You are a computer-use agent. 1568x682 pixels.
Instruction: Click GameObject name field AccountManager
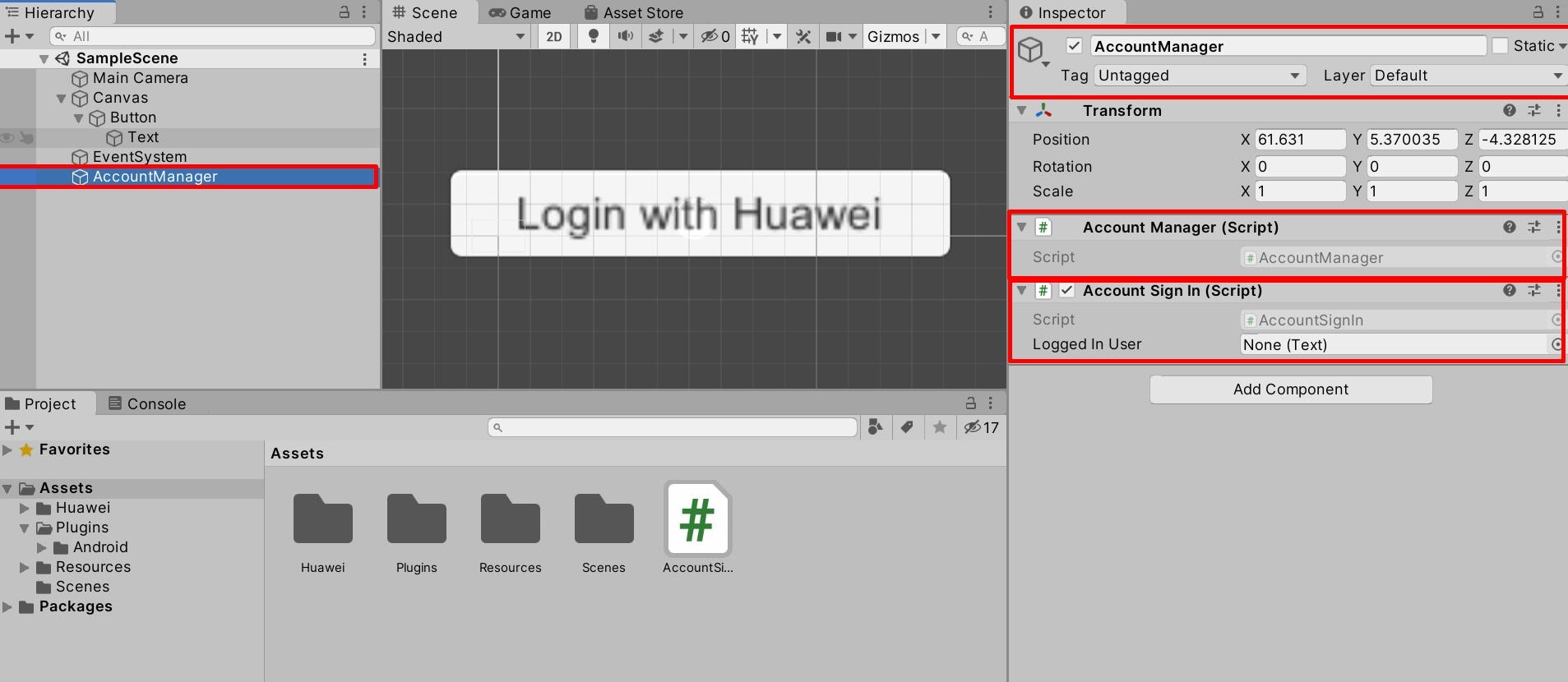coord(1288,46)
